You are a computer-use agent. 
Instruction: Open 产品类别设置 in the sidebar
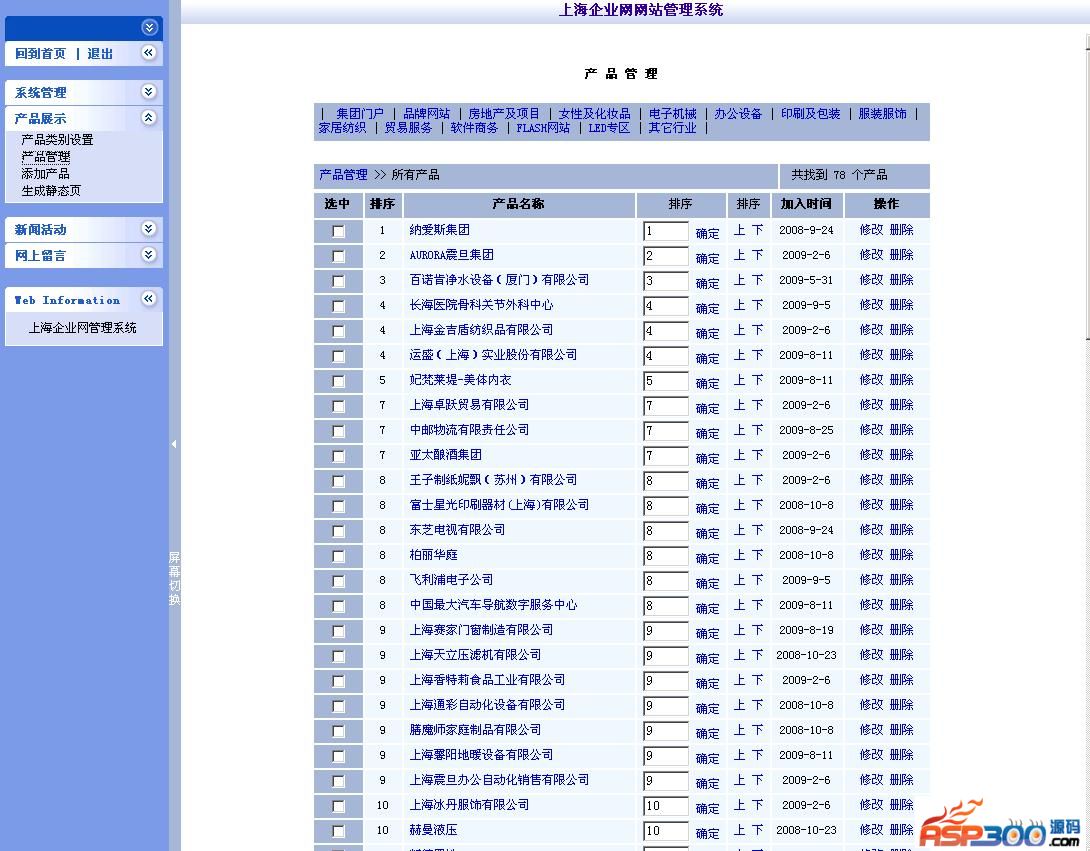(x=57, y=140)
